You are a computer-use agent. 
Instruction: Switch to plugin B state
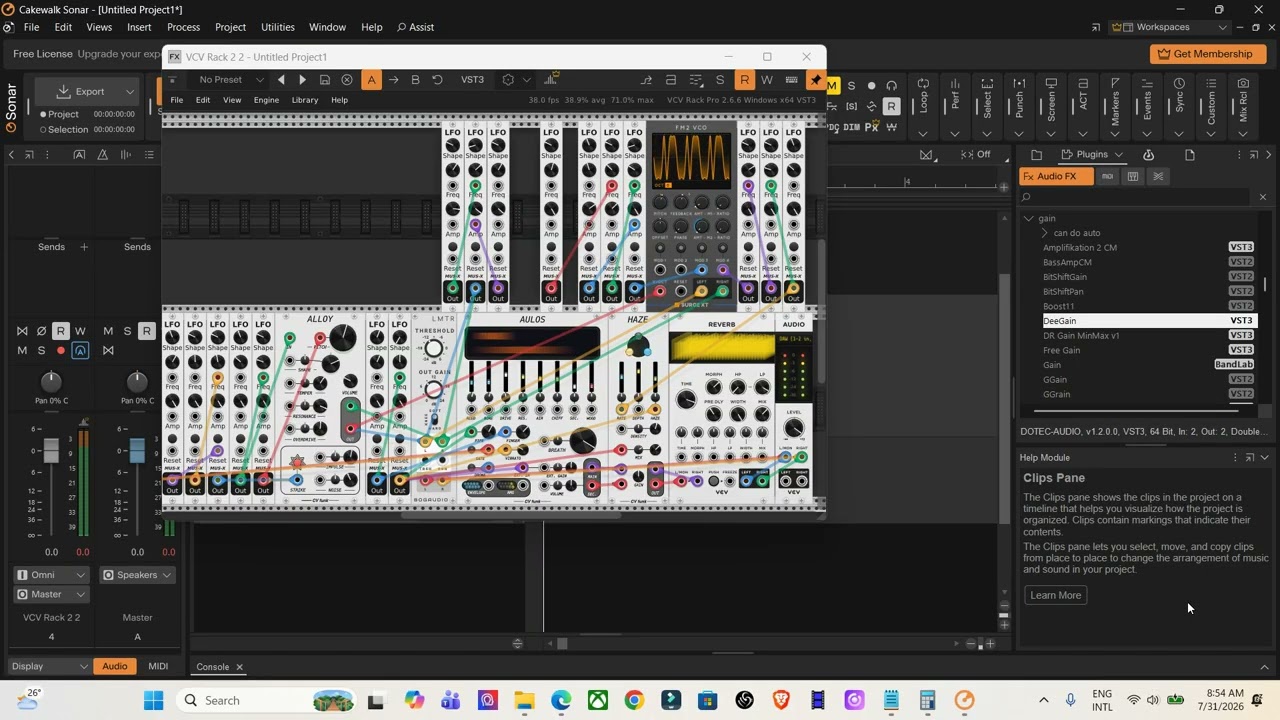point(415,80)
